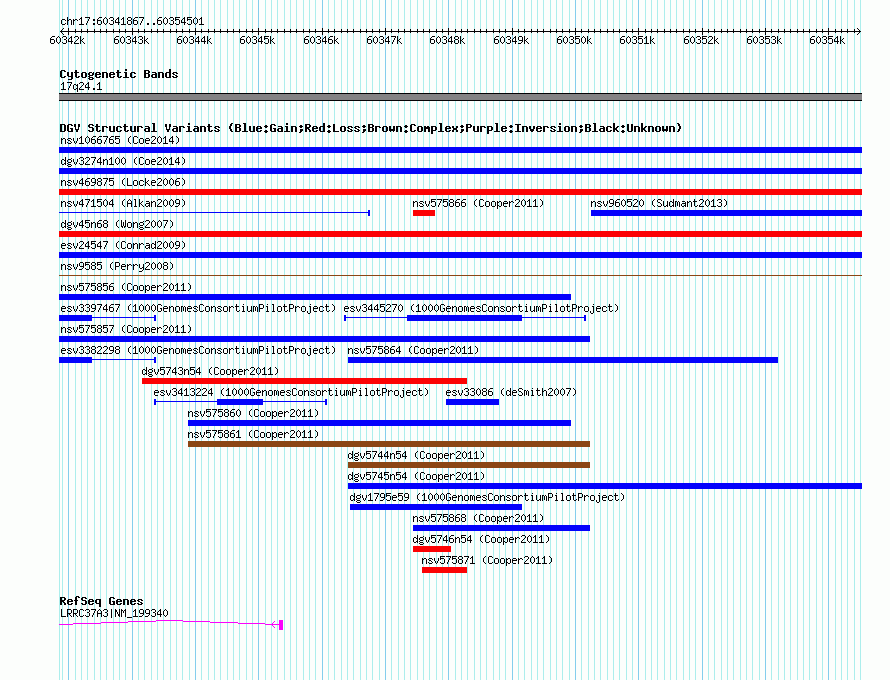Open the esv24547 (Conrad2009) variant label

pos(123,245)
